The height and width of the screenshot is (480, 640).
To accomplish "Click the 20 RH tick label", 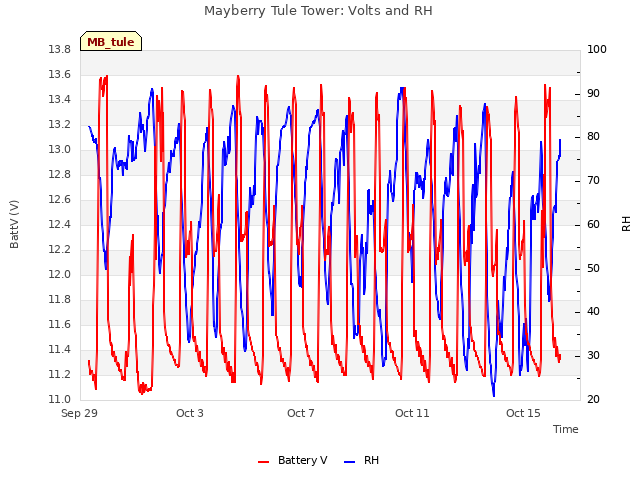I will click(593, 399).
